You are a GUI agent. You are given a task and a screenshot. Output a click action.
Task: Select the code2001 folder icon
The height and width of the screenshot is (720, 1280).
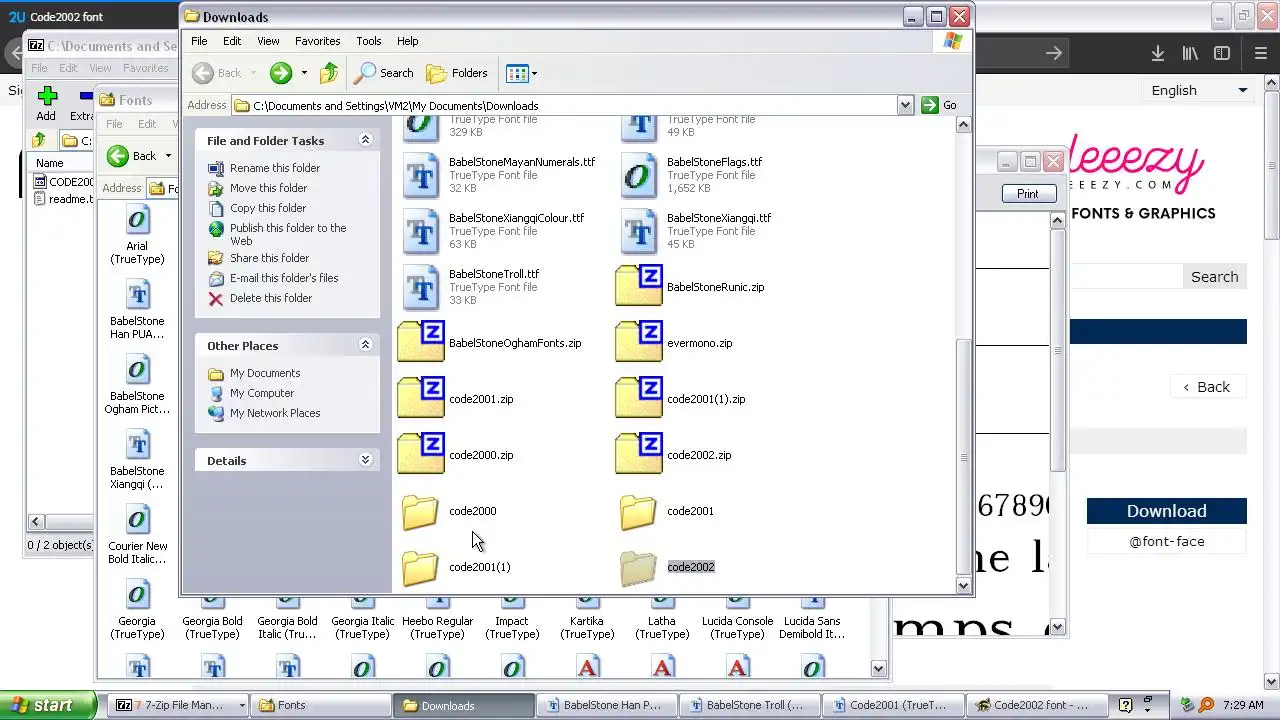(639, 511)
